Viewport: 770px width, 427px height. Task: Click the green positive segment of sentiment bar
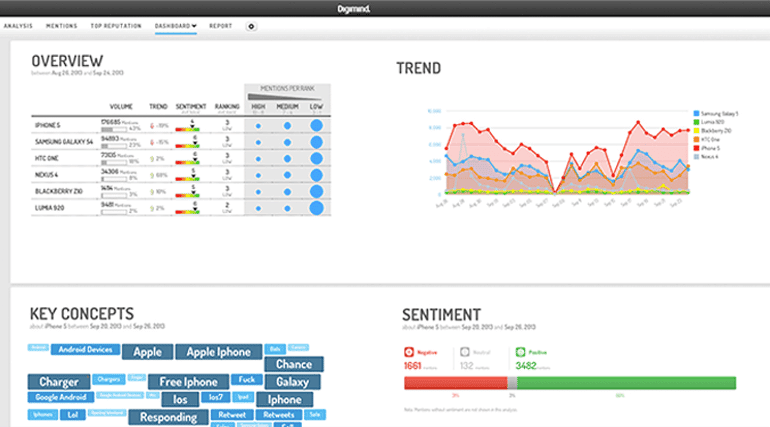coord(627,383)
